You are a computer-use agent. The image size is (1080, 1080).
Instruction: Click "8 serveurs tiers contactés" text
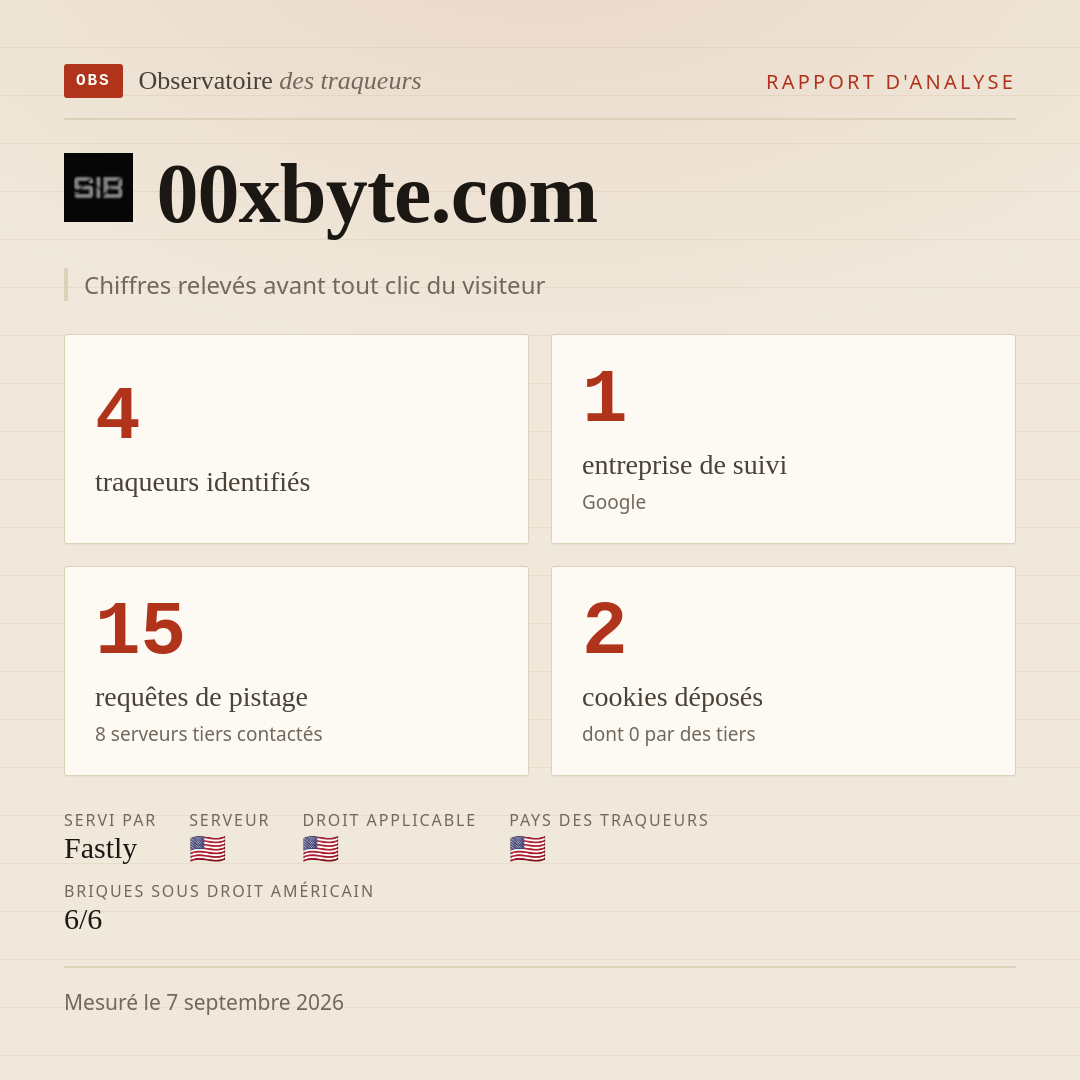209,734
